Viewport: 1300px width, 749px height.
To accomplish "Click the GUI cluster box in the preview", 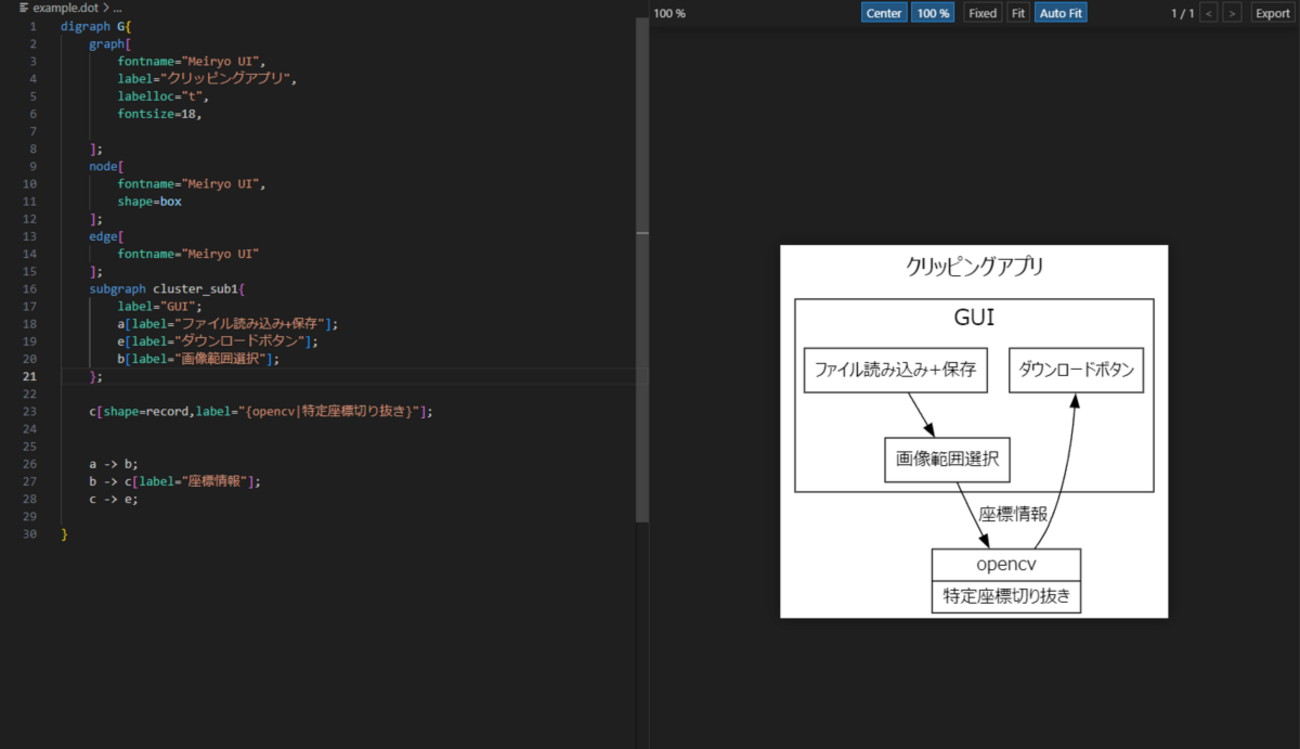I will tap(974, 317).
